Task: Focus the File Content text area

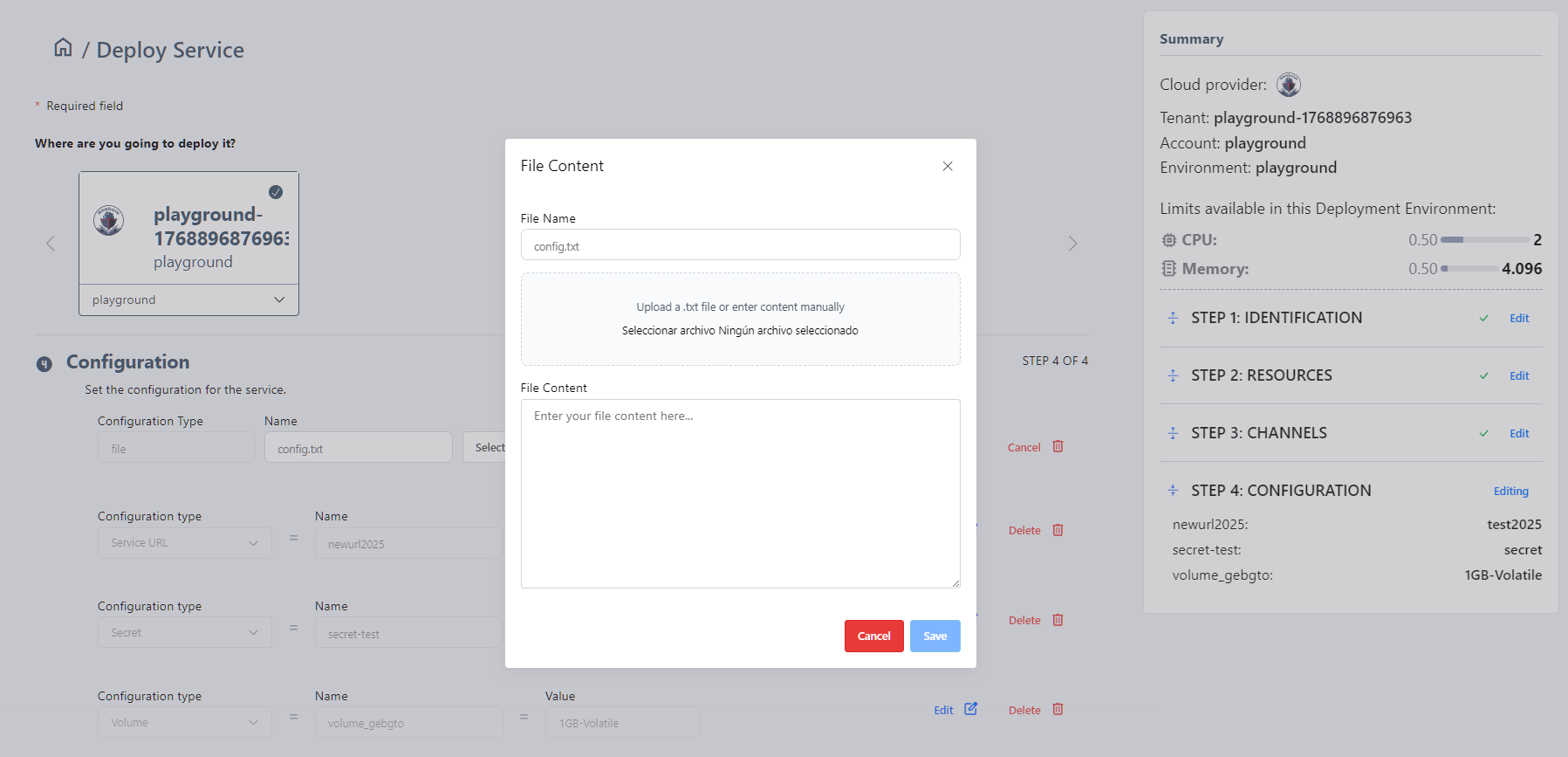Action: pyautogui.click(x=740, y=493)
